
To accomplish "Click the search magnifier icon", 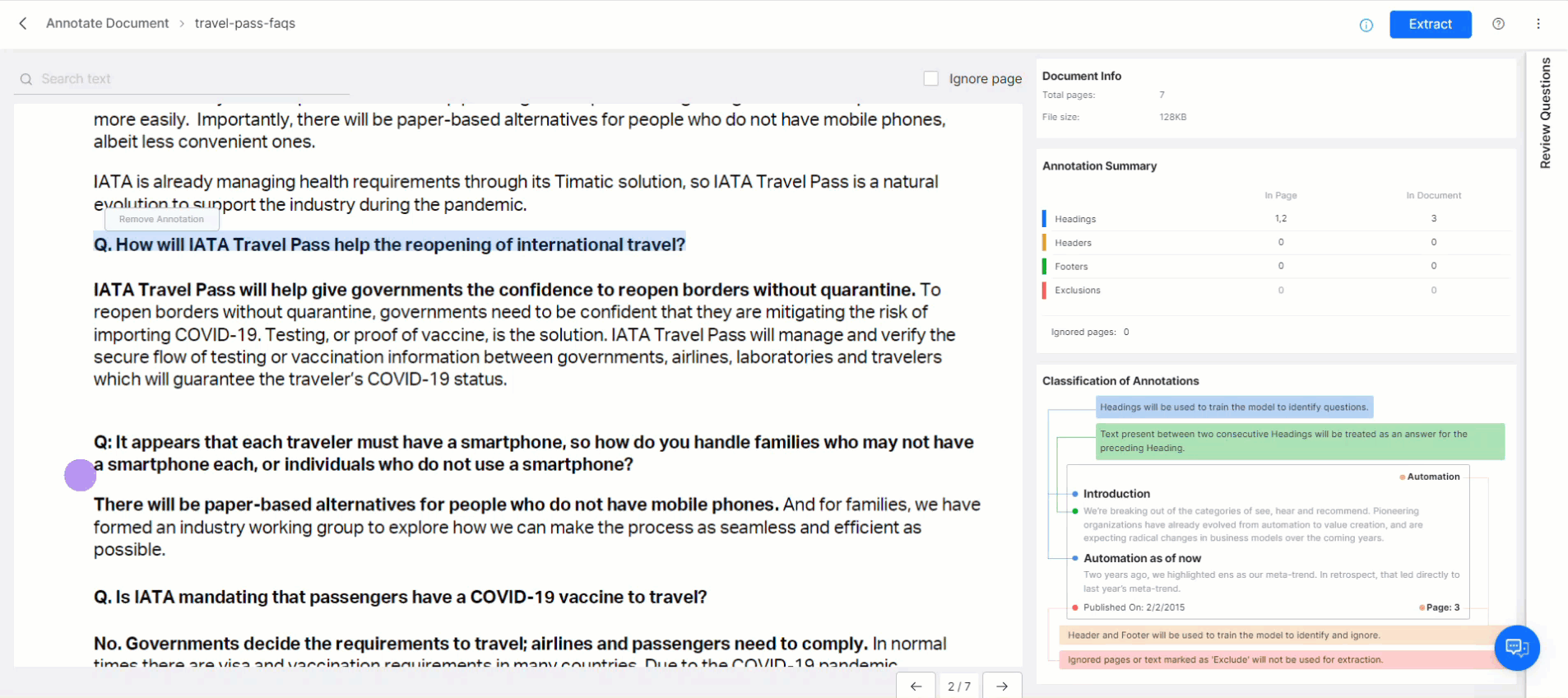I will point(26,79).
